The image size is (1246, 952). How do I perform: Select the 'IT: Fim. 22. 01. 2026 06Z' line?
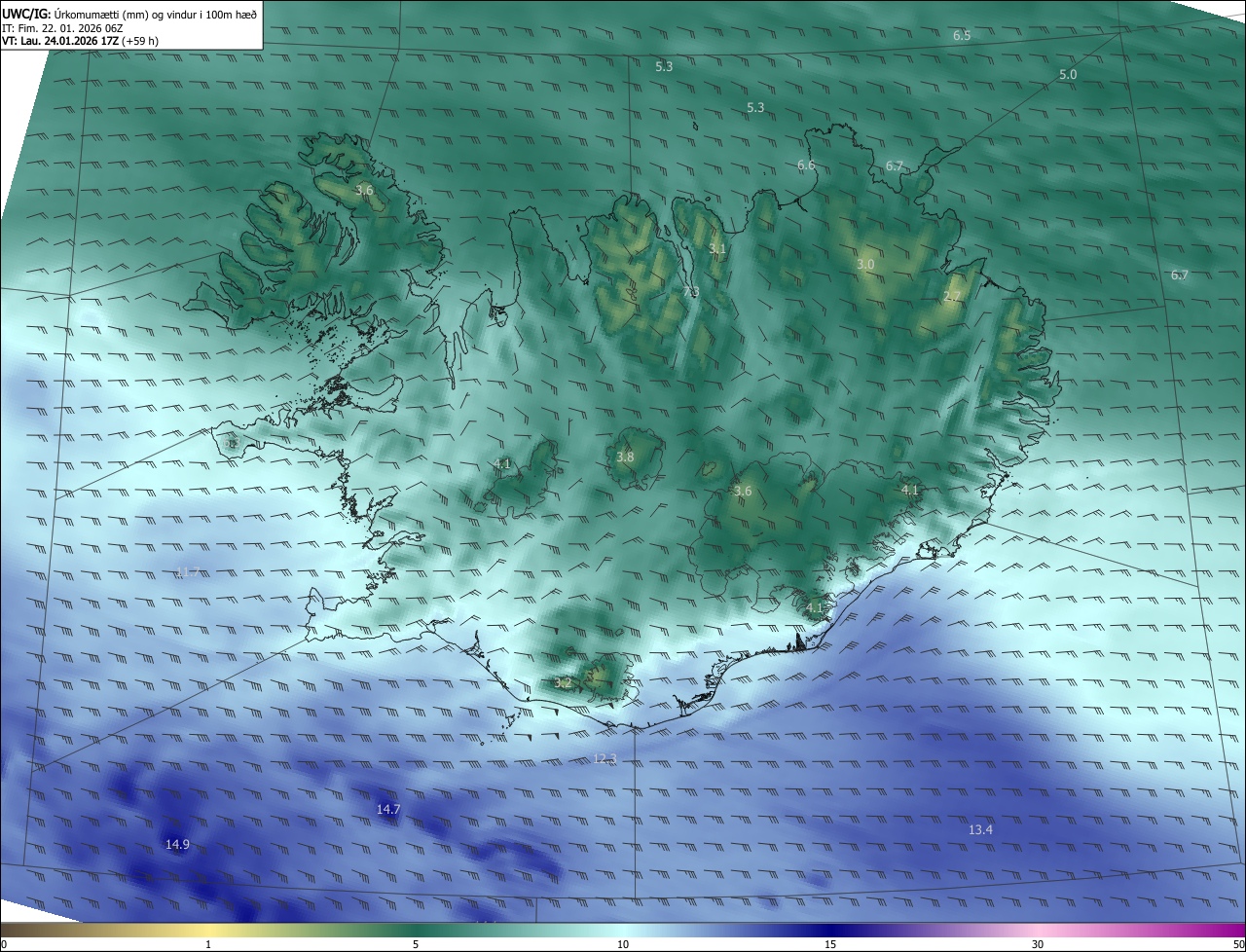click(62, 27)
